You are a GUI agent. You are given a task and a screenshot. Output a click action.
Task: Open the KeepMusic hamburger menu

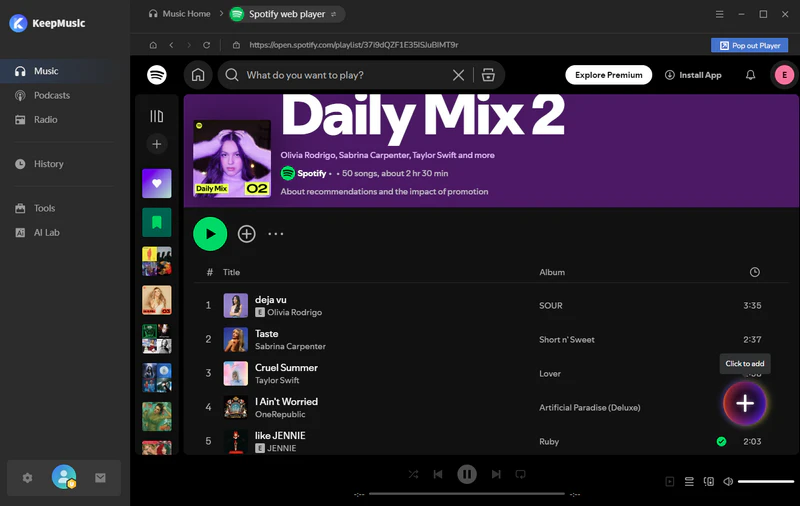(719, 14)
